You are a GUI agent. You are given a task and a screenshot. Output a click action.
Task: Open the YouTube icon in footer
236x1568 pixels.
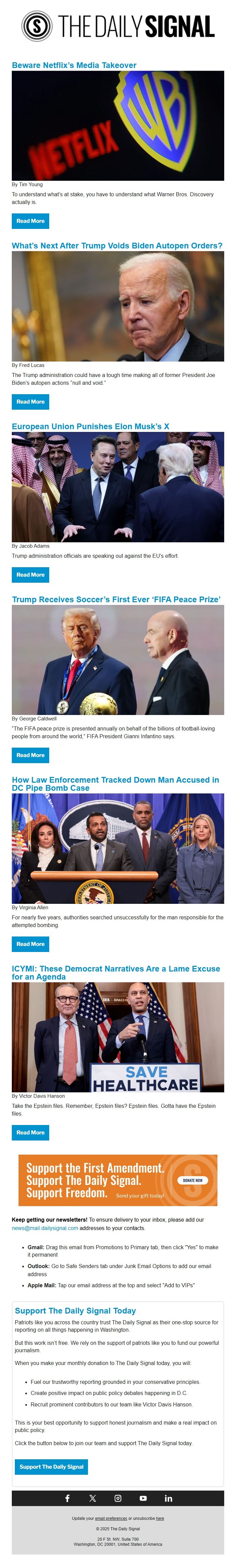click(x=143, y=1498)
